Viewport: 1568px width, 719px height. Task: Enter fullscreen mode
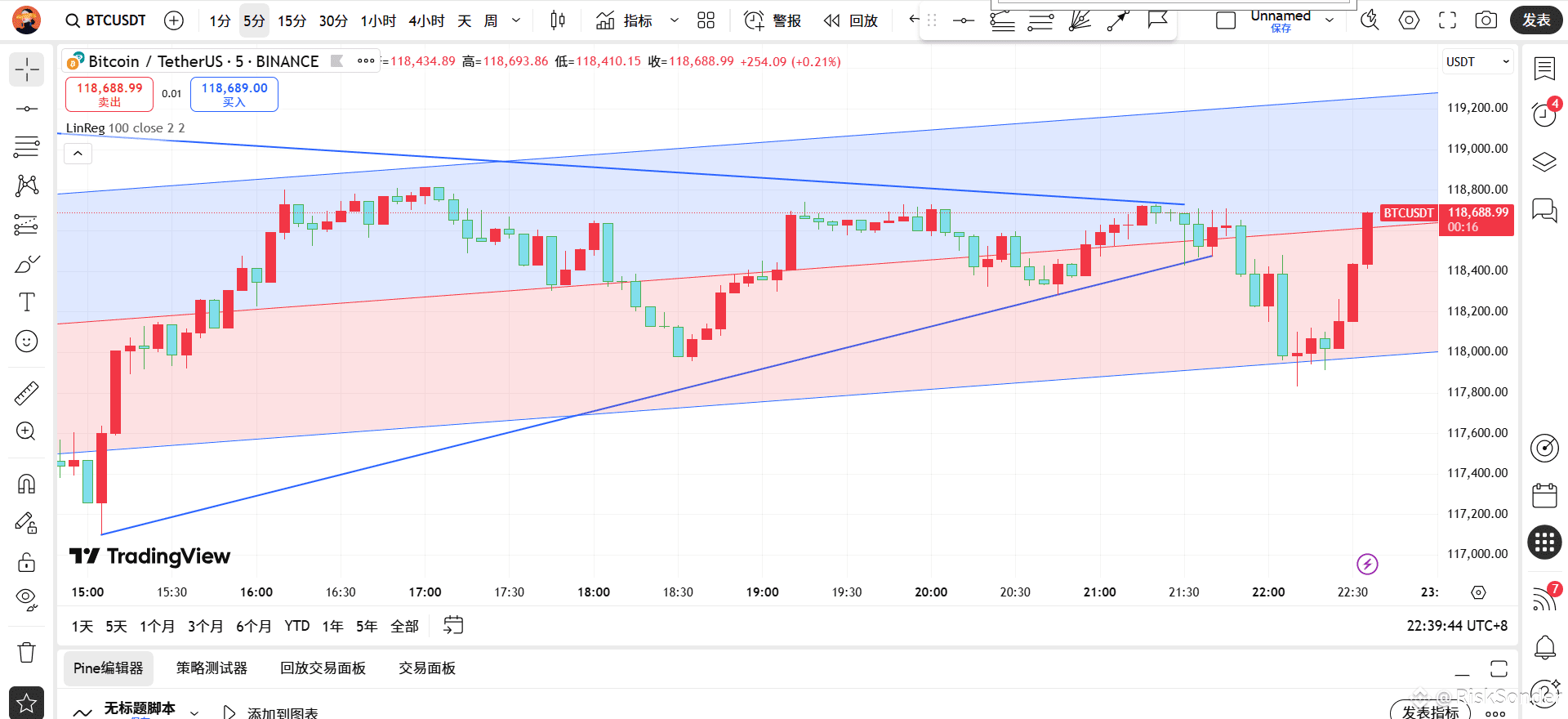pyautogui.click(x=1448, y=20)
